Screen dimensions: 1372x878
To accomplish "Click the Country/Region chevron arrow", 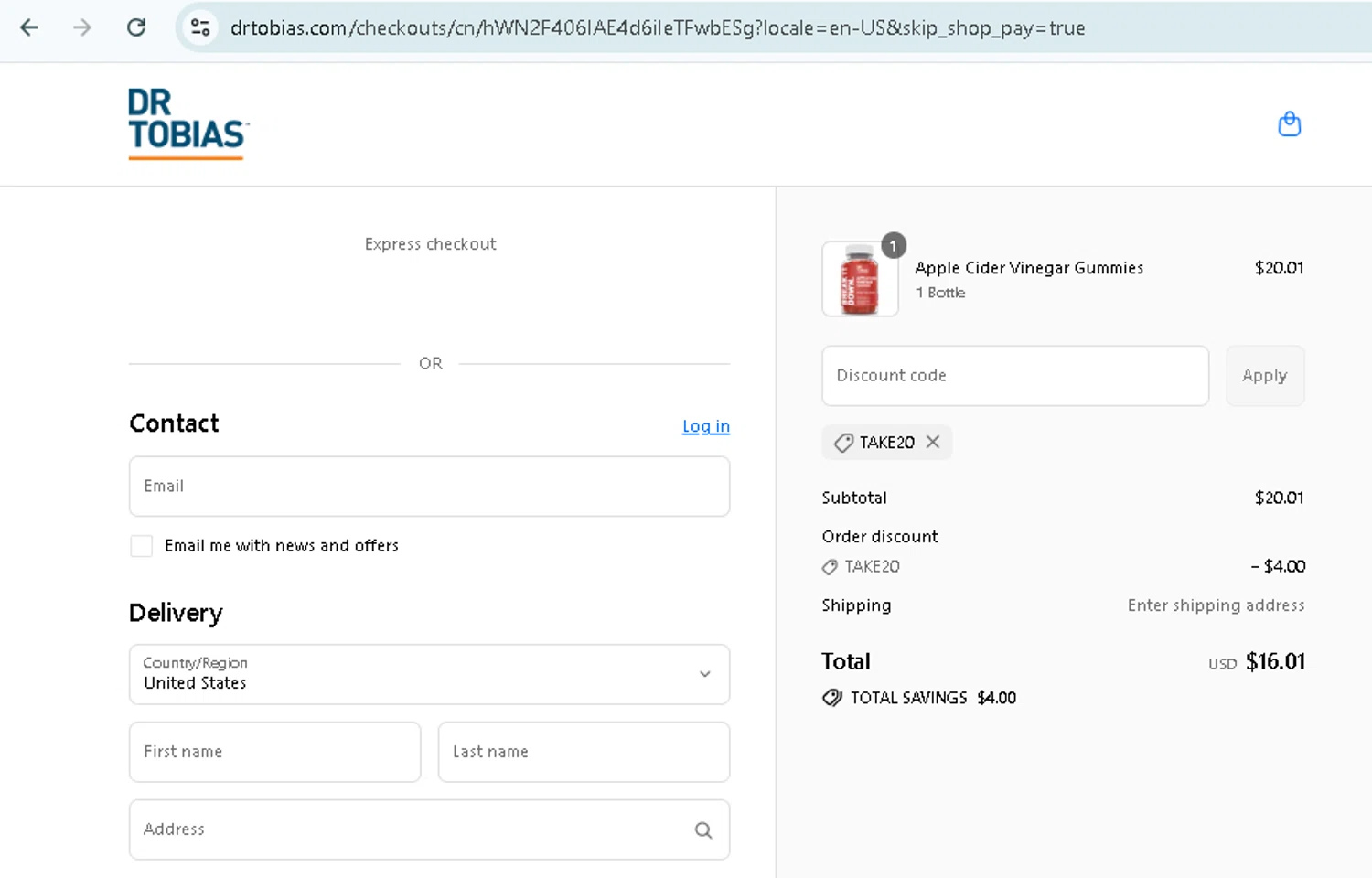I will click(705, 674).
